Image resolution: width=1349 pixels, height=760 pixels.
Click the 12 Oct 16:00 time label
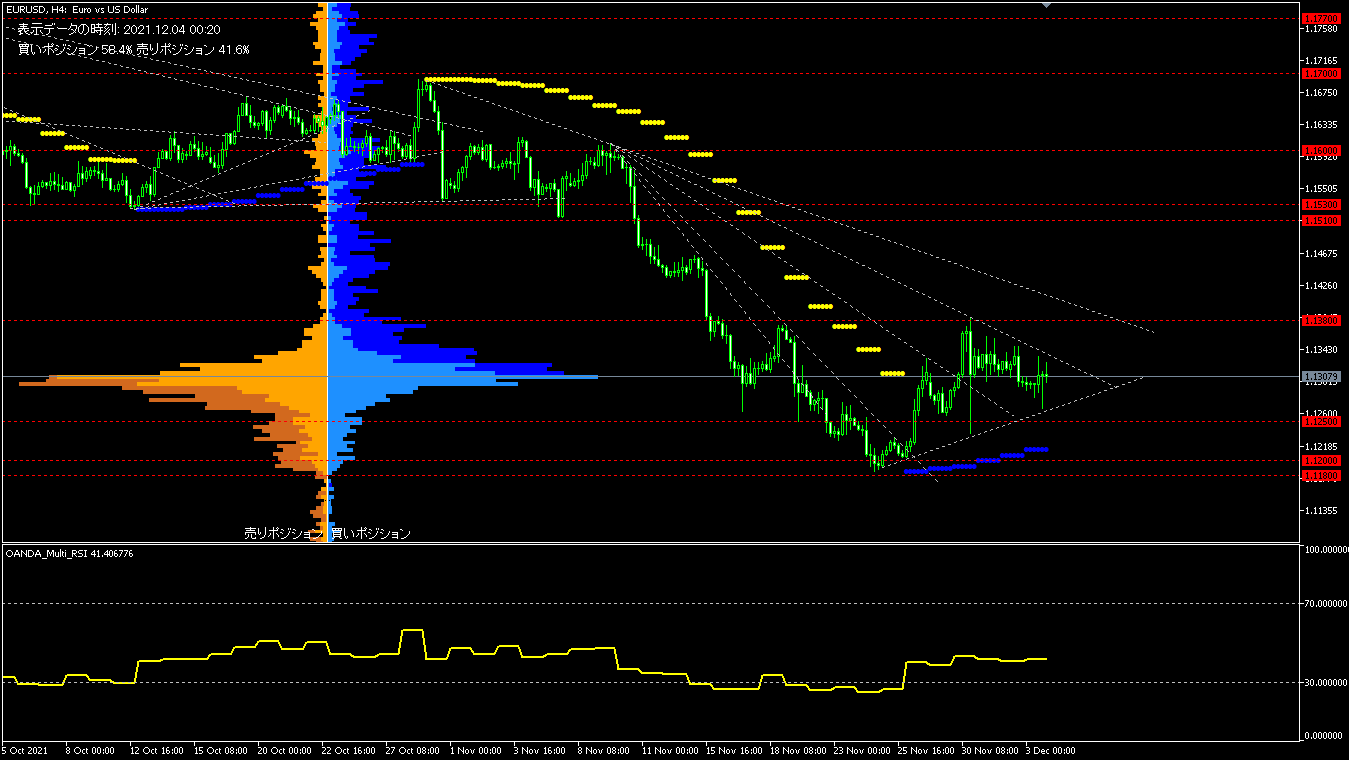[x=155, y=750]
